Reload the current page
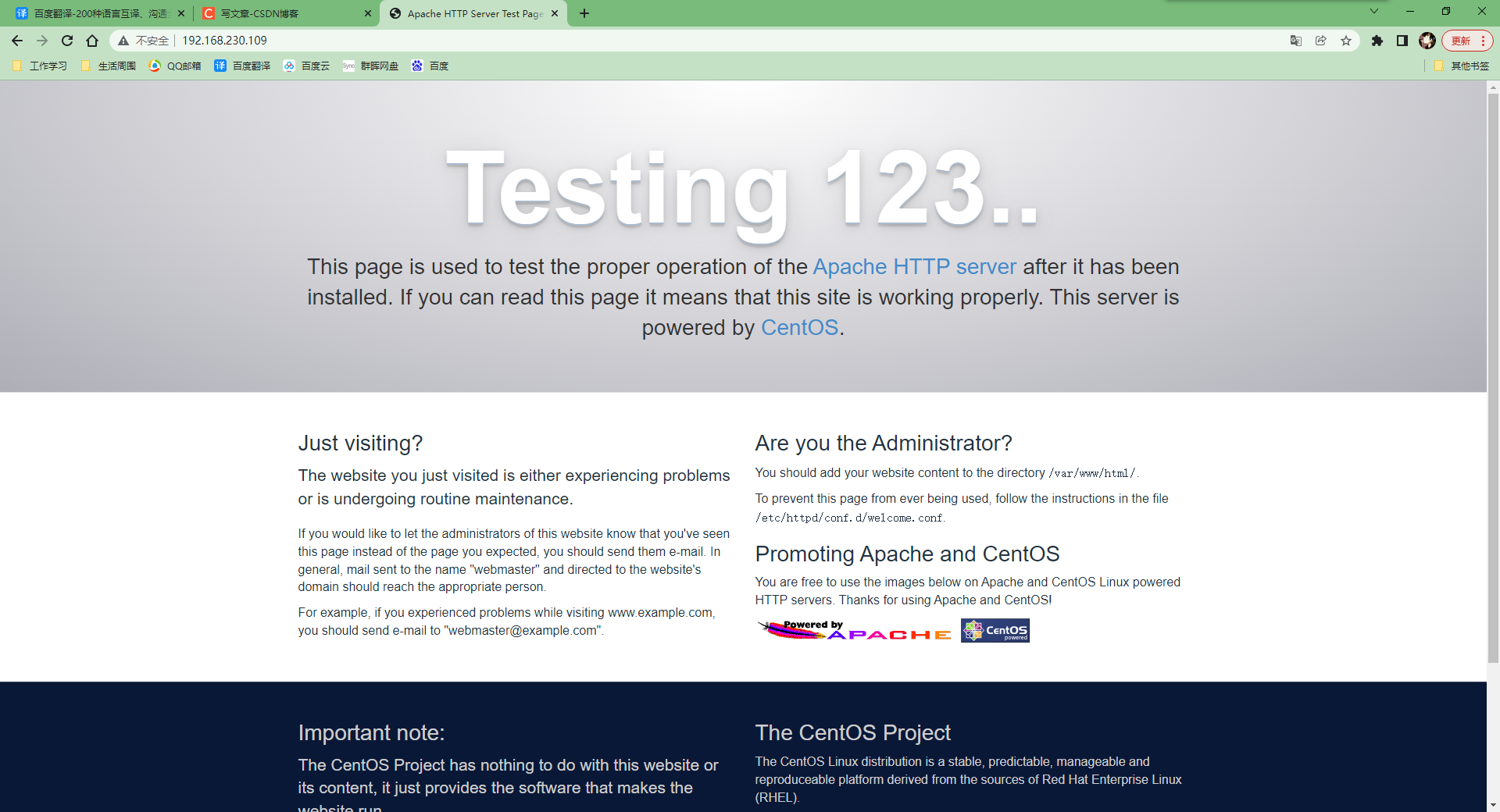Screen dimensions: 1500x812 [67, 41]
